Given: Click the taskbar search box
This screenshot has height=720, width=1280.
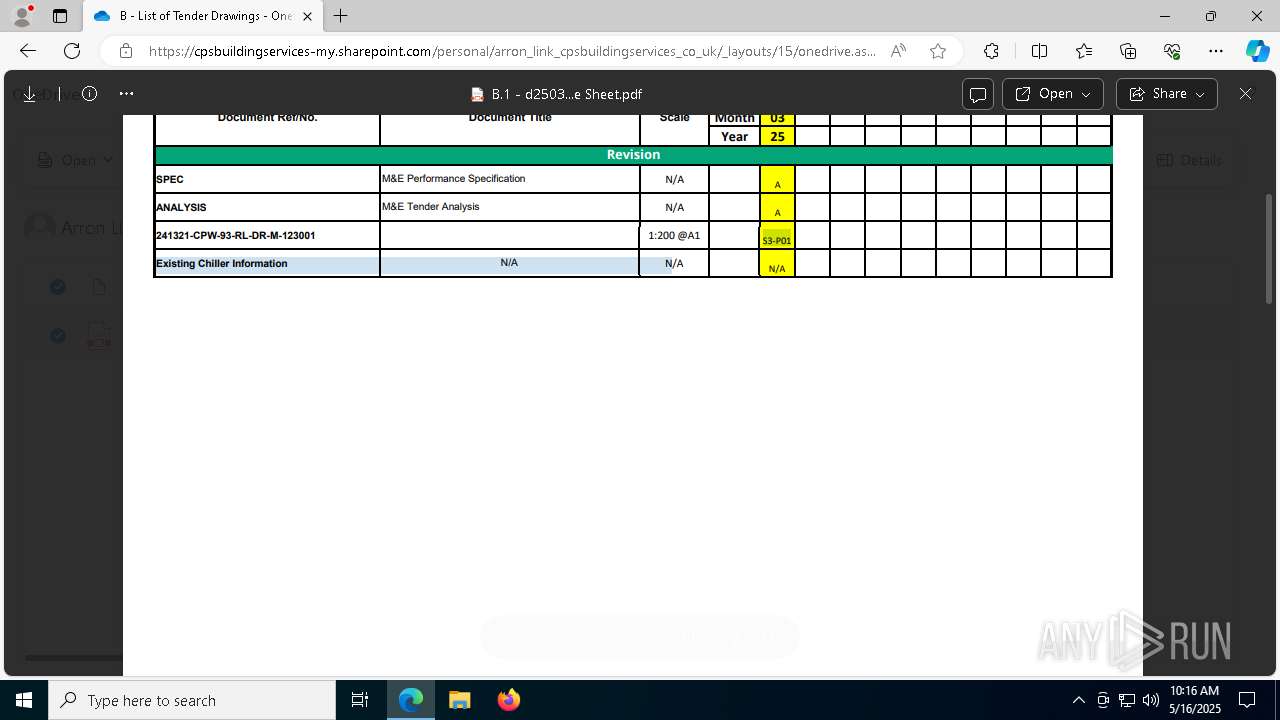Looking at the screenshot, I should click(x=192, y=700).
